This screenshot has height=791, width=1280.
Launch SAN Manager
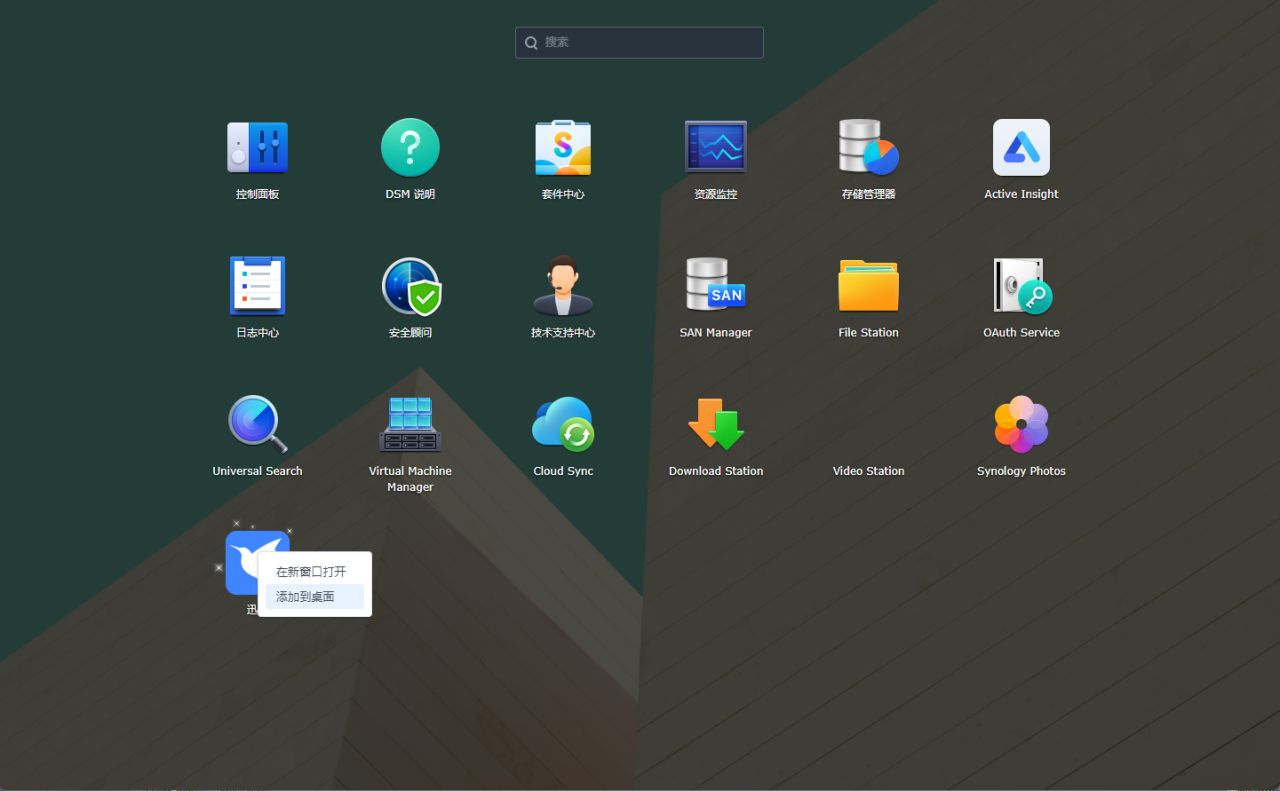coord(715,285)
